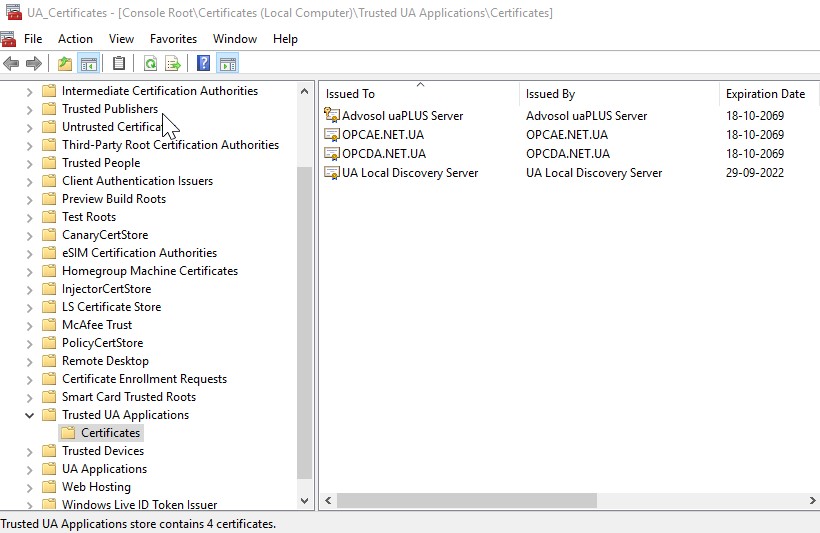Image resolution: width=820 pixels, height=533 pixels.
Task: Expand the LS Certificate Store node
Action: tap(30, 308)
